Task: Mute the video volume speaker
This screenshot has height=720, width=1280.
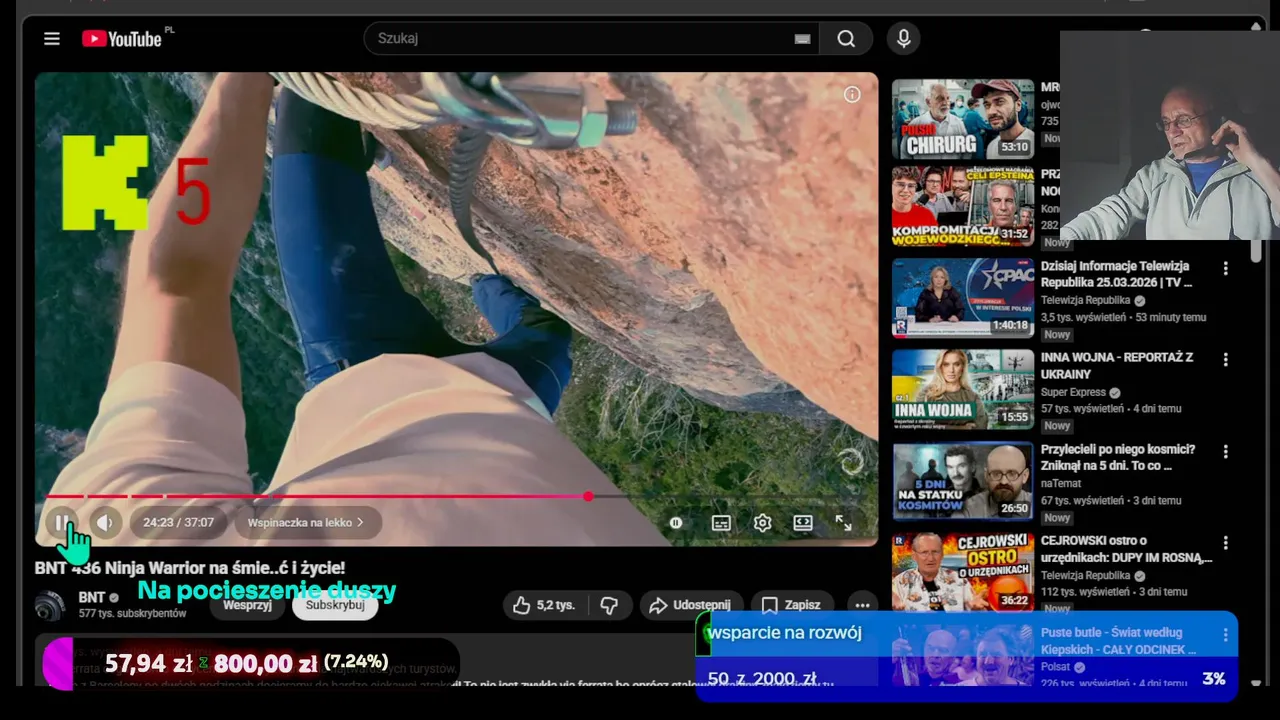Action: click(105, 522)
